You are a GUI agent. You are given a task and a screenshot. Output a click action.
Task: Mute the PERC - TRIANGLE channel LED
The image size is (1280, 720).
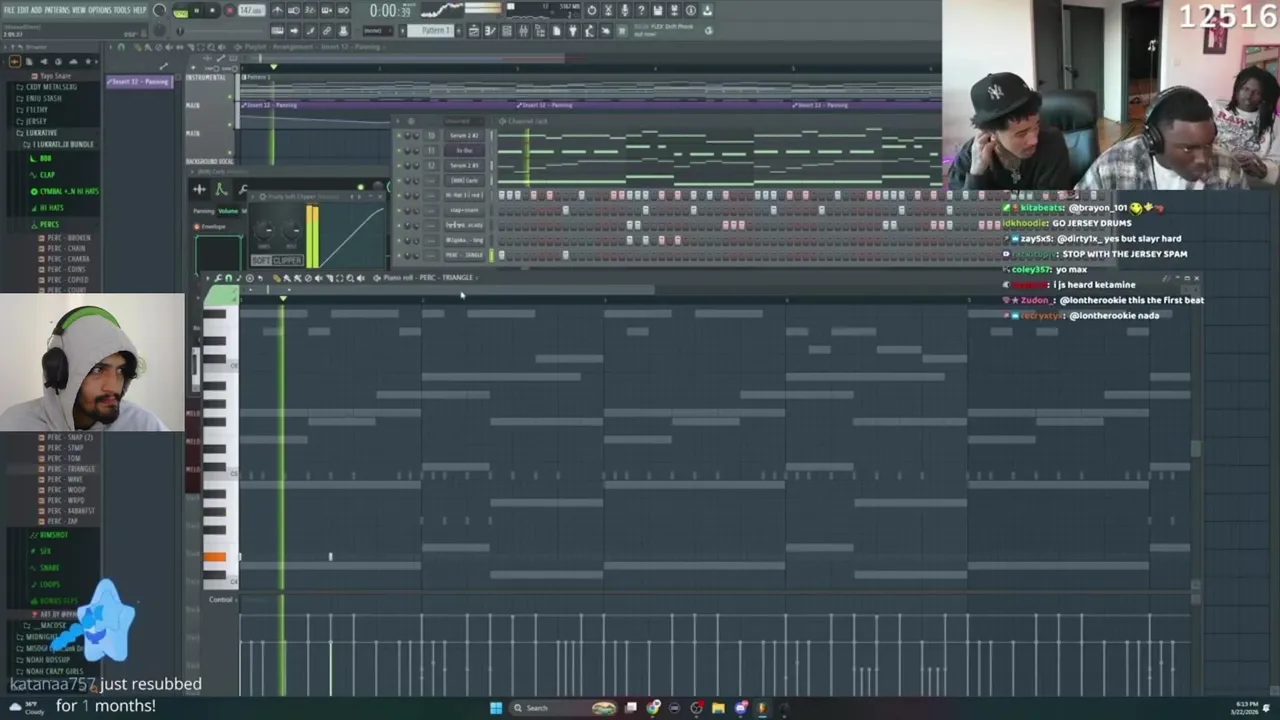point(399,255)
